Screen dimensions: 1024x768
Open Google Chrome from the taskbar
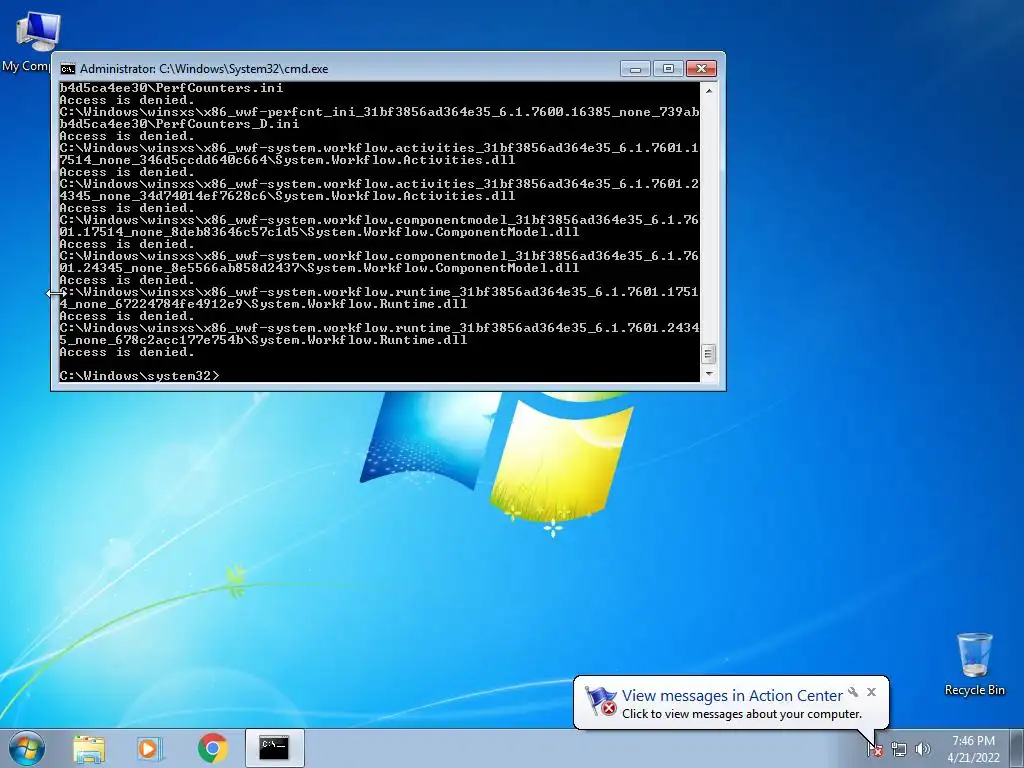coord(212,748)
